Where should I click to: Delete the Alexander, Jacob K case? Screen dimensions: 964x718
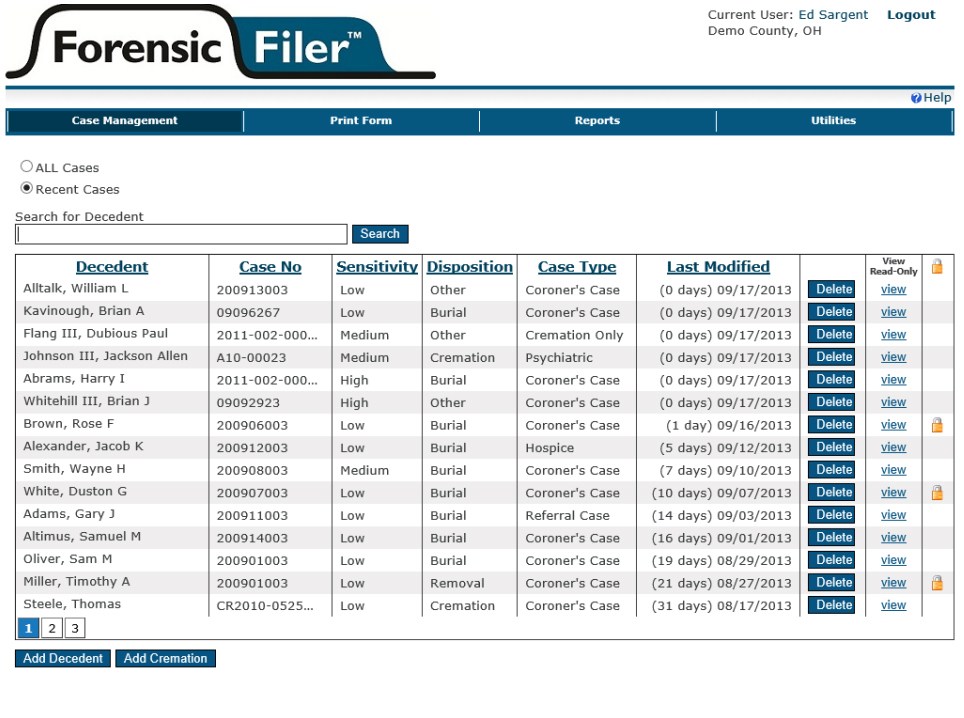[832, 447]
